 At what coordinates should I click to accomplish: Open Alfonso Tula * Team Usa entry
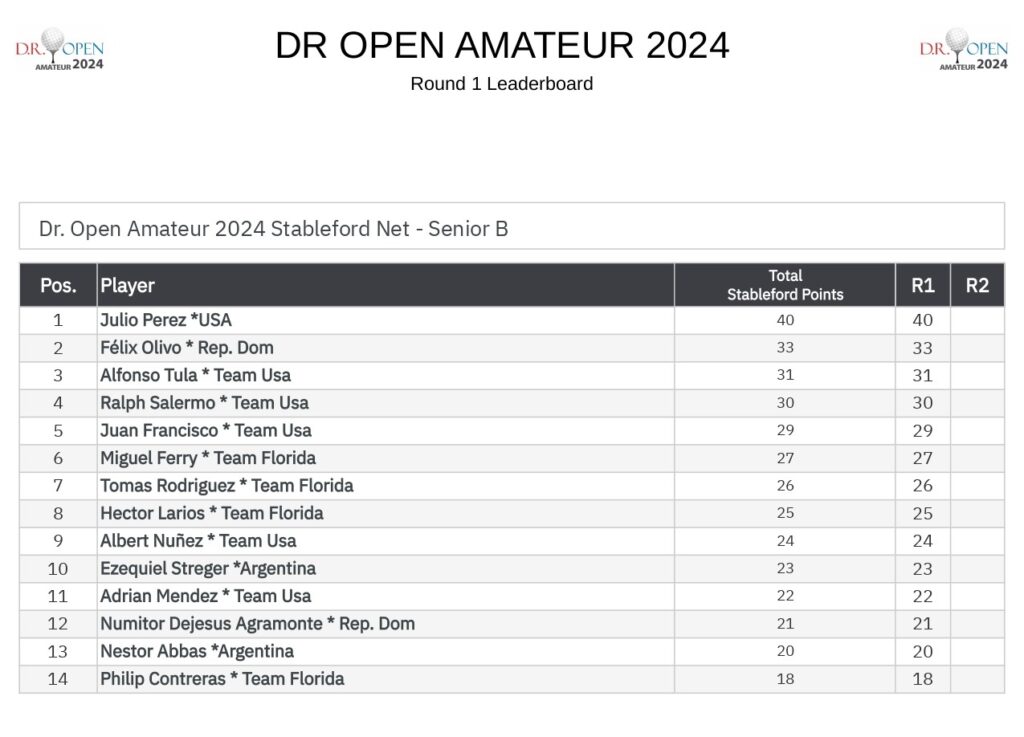tap(195, 375)
